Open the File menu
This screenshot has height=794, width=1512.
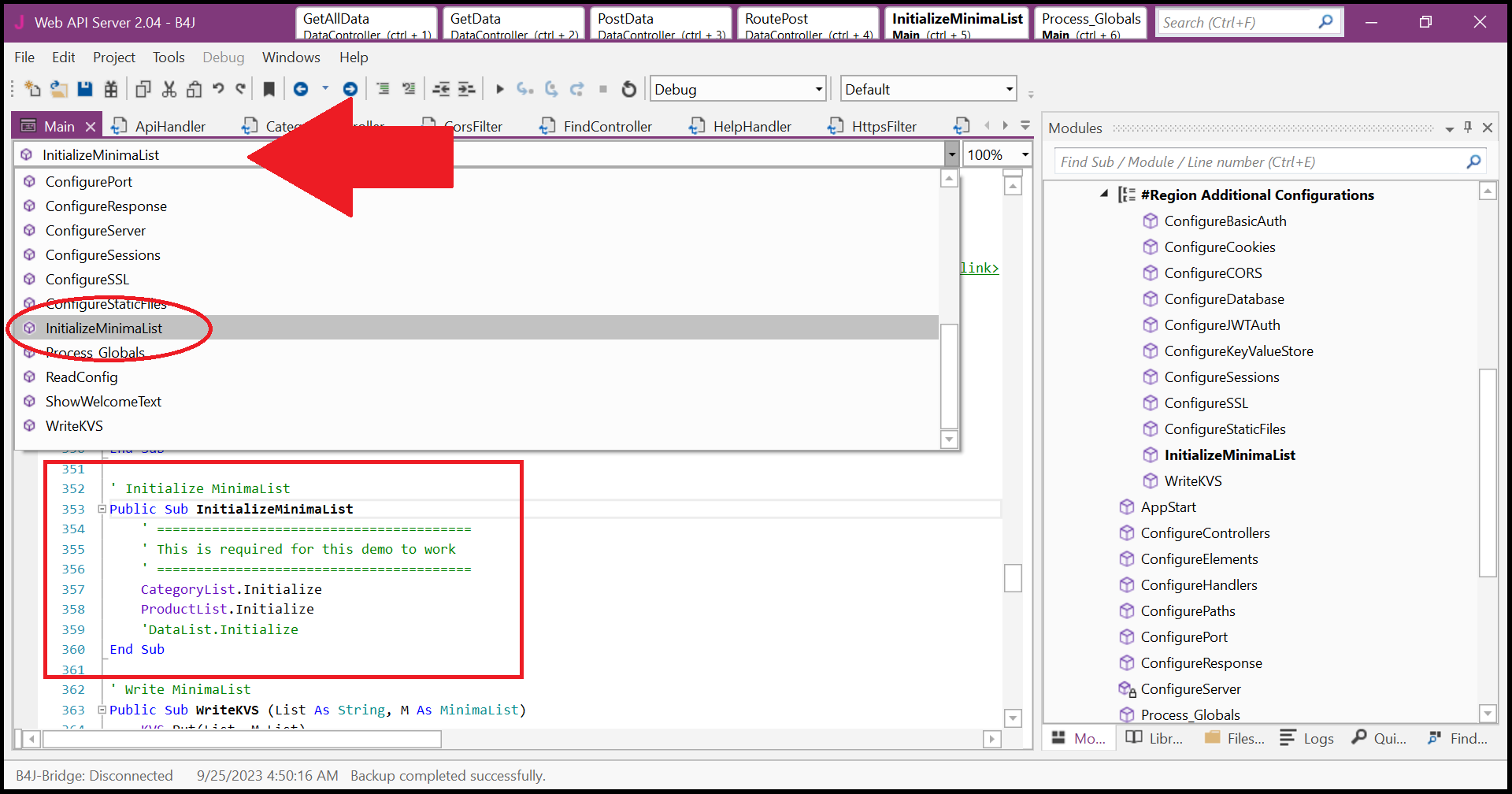point(24,57)
